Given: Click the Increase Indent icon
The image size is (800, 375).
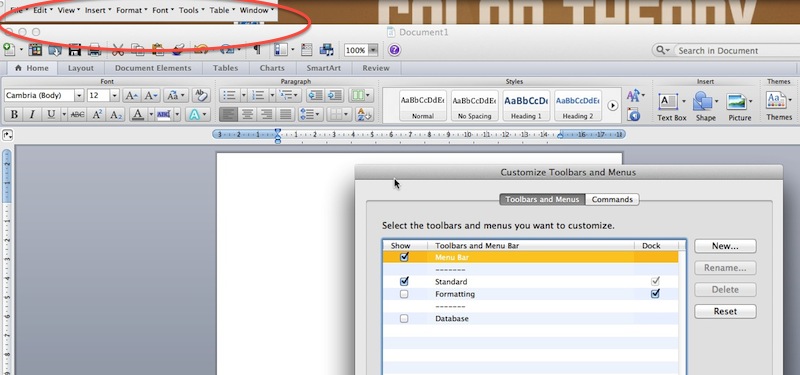Looking at the screenshot, I should coord(335,95).
